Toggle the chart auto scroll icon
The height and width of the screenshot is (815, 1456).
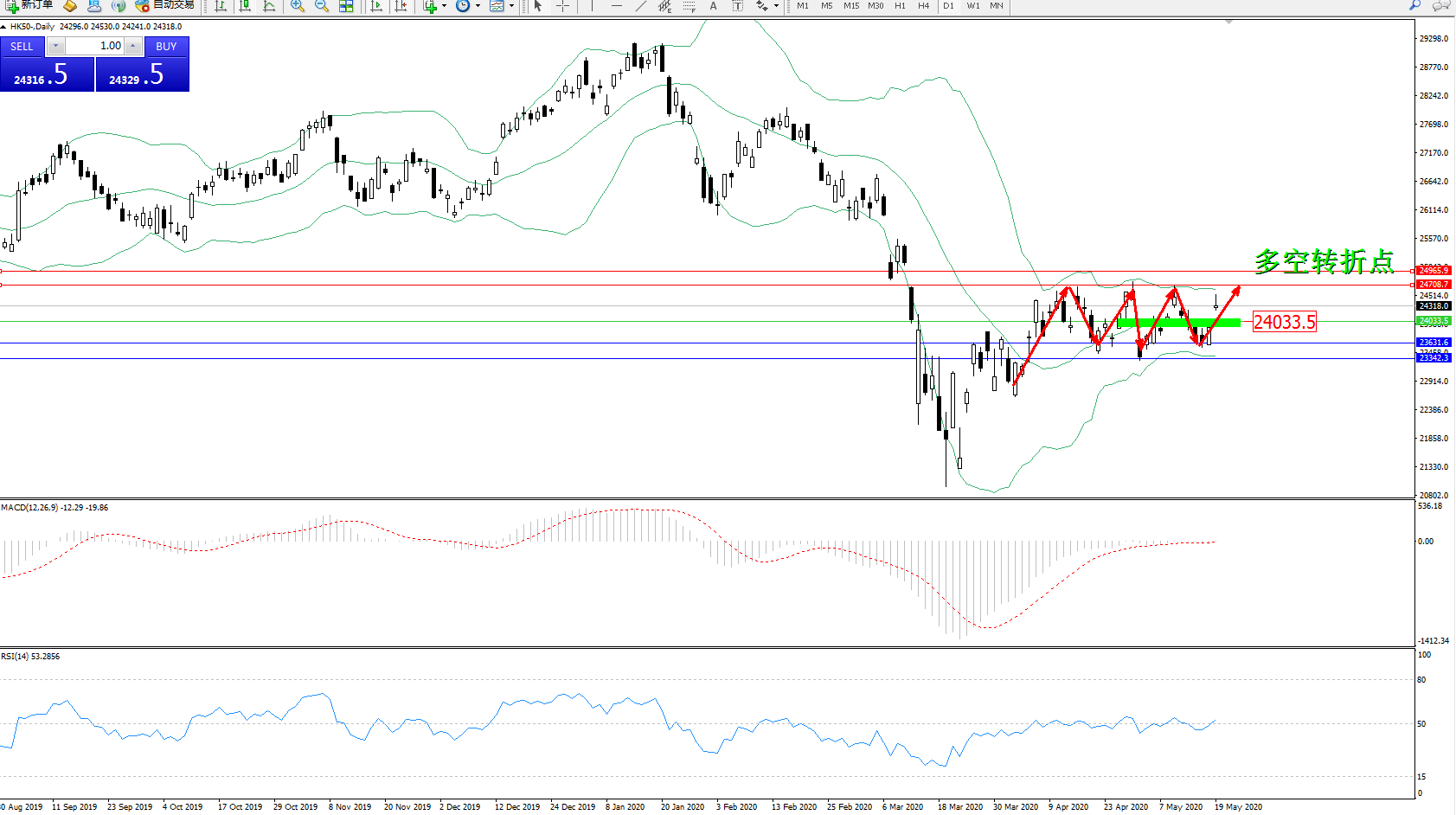376,6
